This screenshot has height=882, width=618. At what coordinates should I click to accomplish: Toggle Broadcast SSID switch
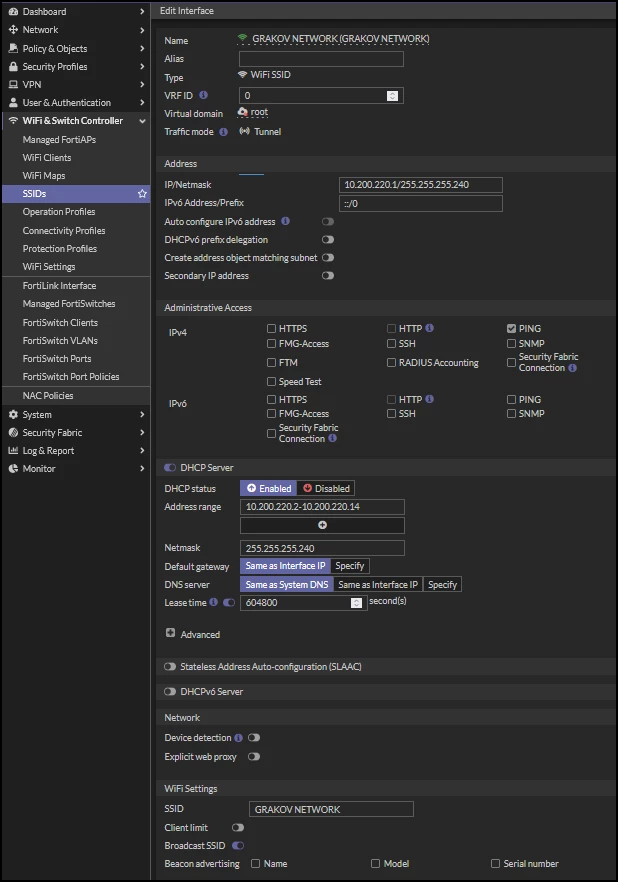[x=238, y=845]
